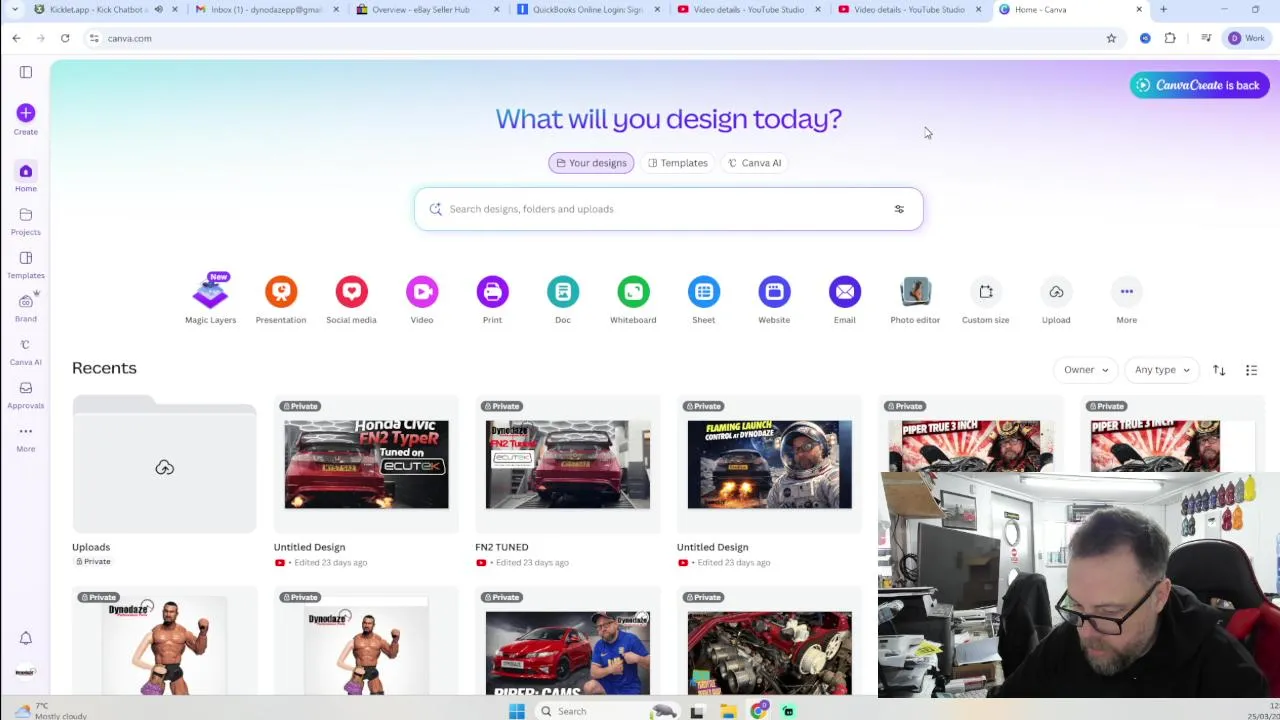Image resolution: width=1280 pixels, height=720 pixels.
Task: Open Approvals in the sidebar
Action: 26,394
